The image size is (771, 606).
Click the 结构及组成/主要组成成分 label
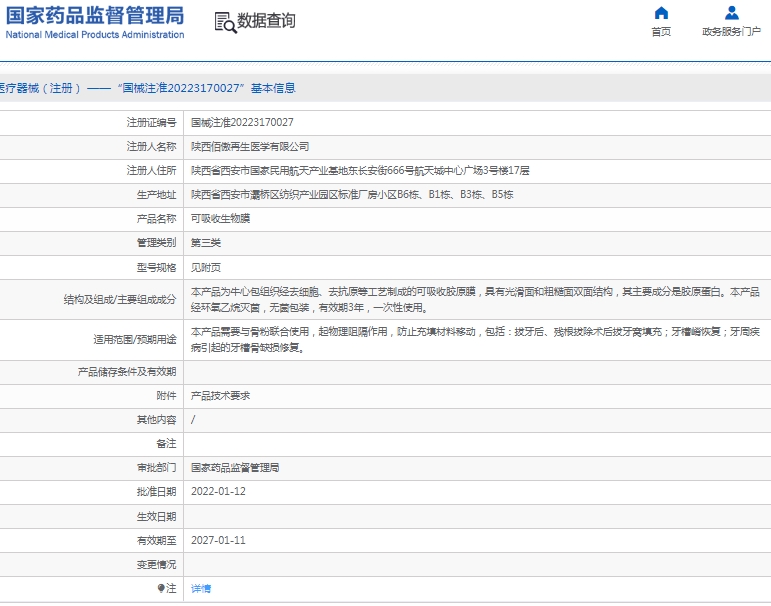pyautogui.click(x=120, y=300)
